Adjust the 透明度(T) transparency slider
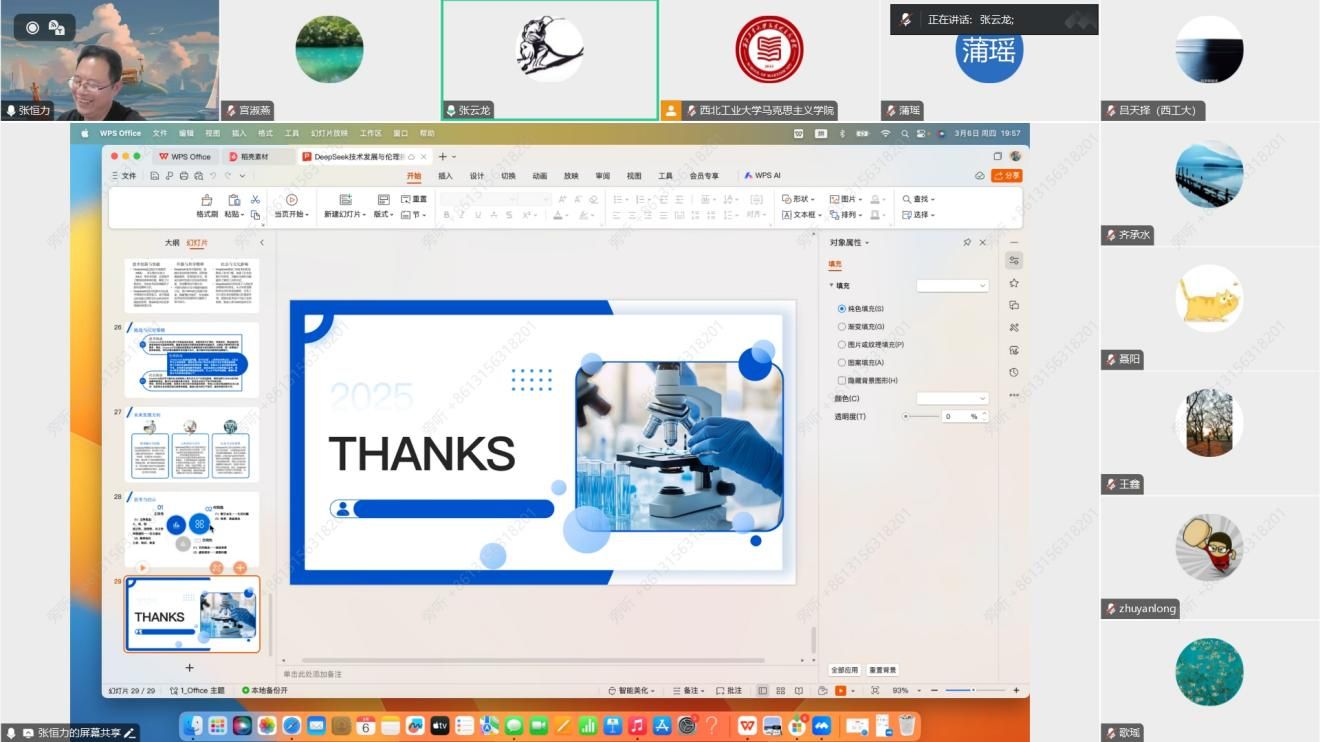The height and width of the screenshot is (742, 1320). [906, 417]
